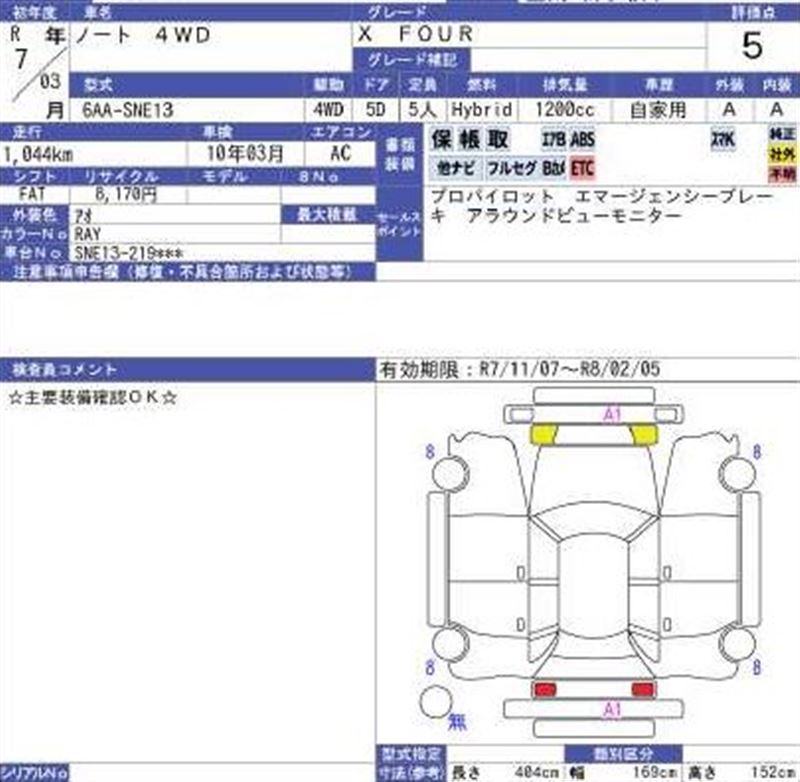This screenshot has width=800, height=782.
Task: Click the 類別区分 header
Action: 623,753
